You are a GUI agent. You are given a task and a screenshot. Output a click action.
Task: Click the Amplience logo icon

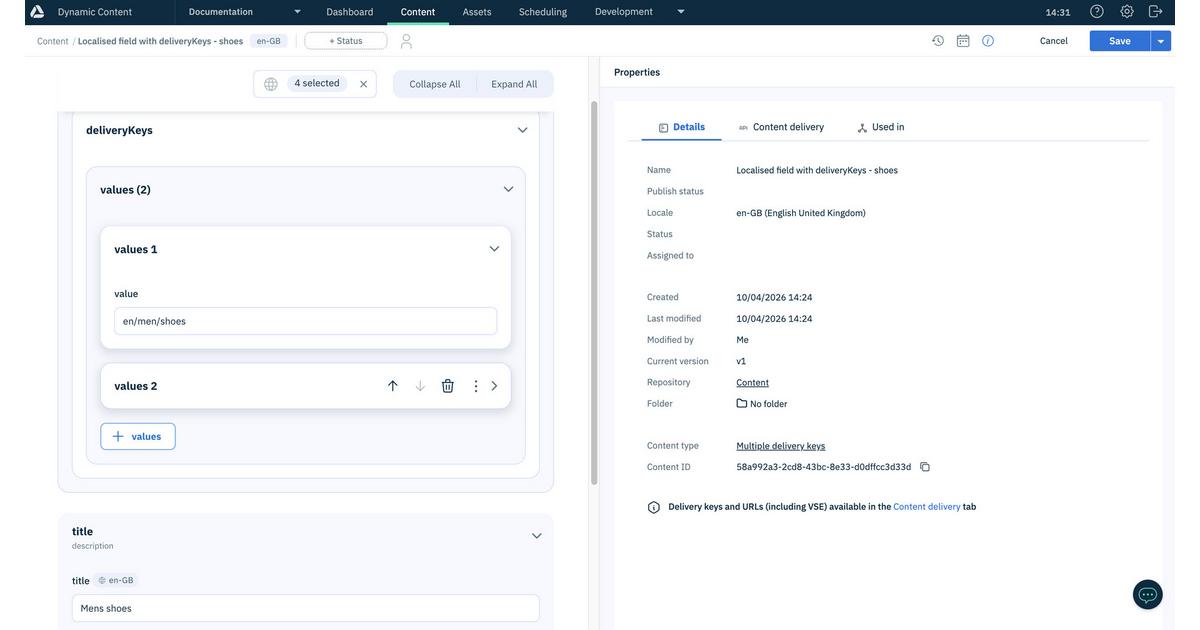coord(37,12)
